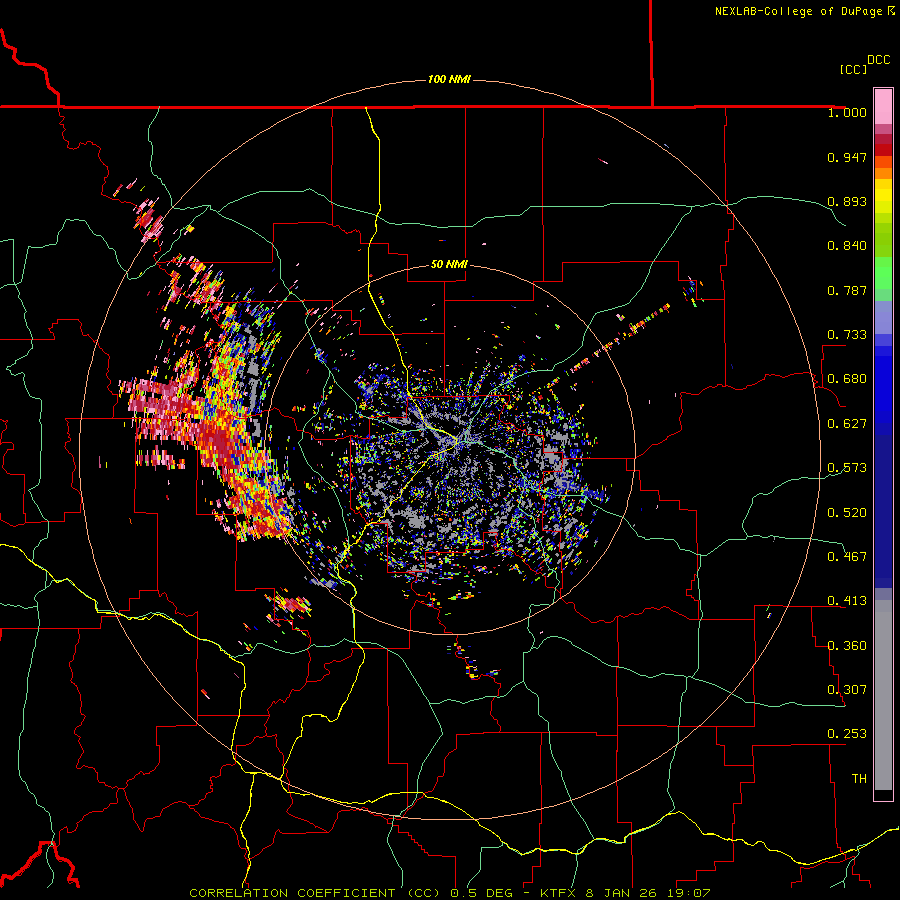Screen dimensions: 900x900
Task: Click the 0.413 scale value
Action: tap(847, 601)
